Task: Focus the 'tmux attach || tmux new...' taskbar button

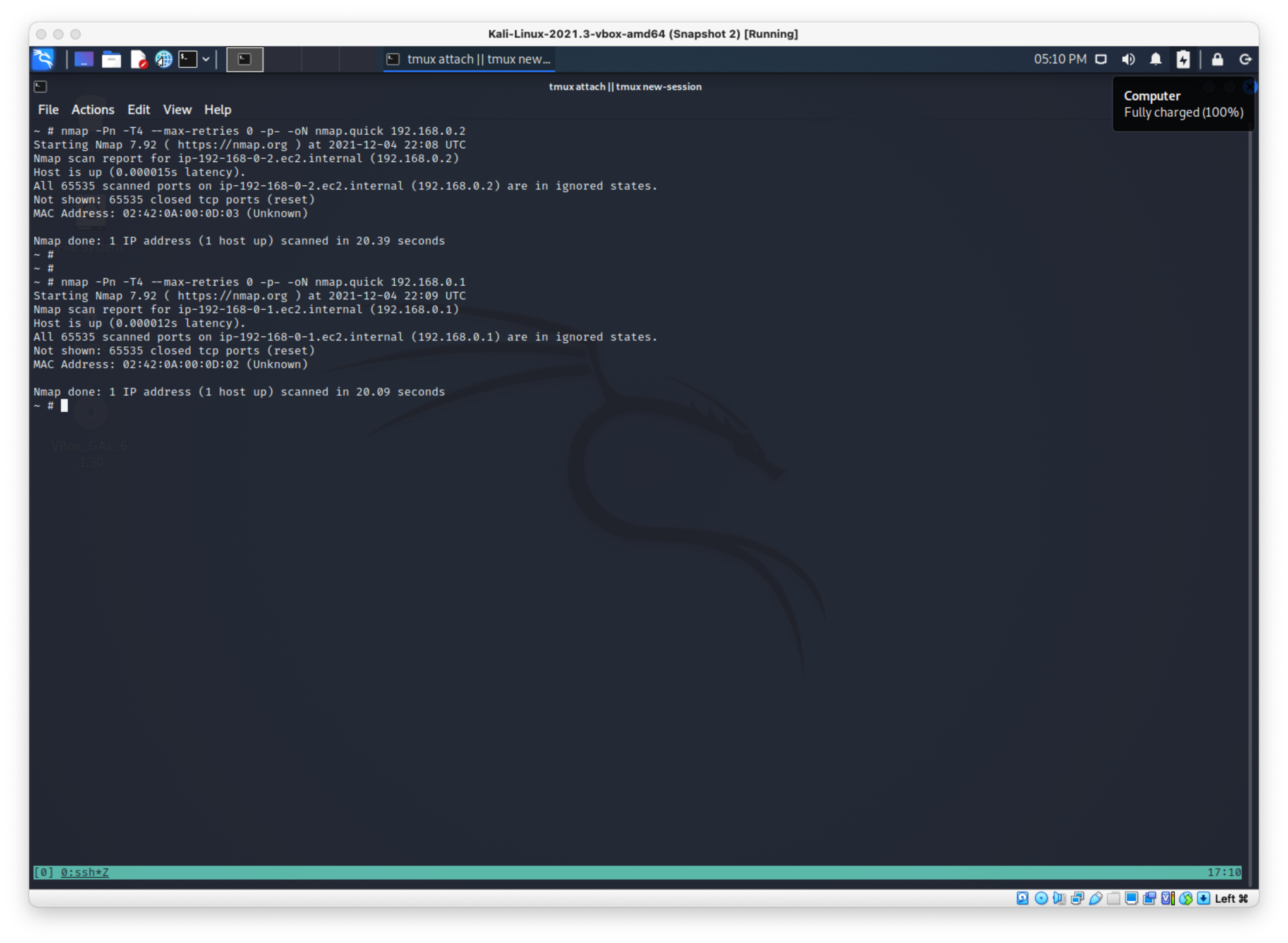Action: click(469, 59)
